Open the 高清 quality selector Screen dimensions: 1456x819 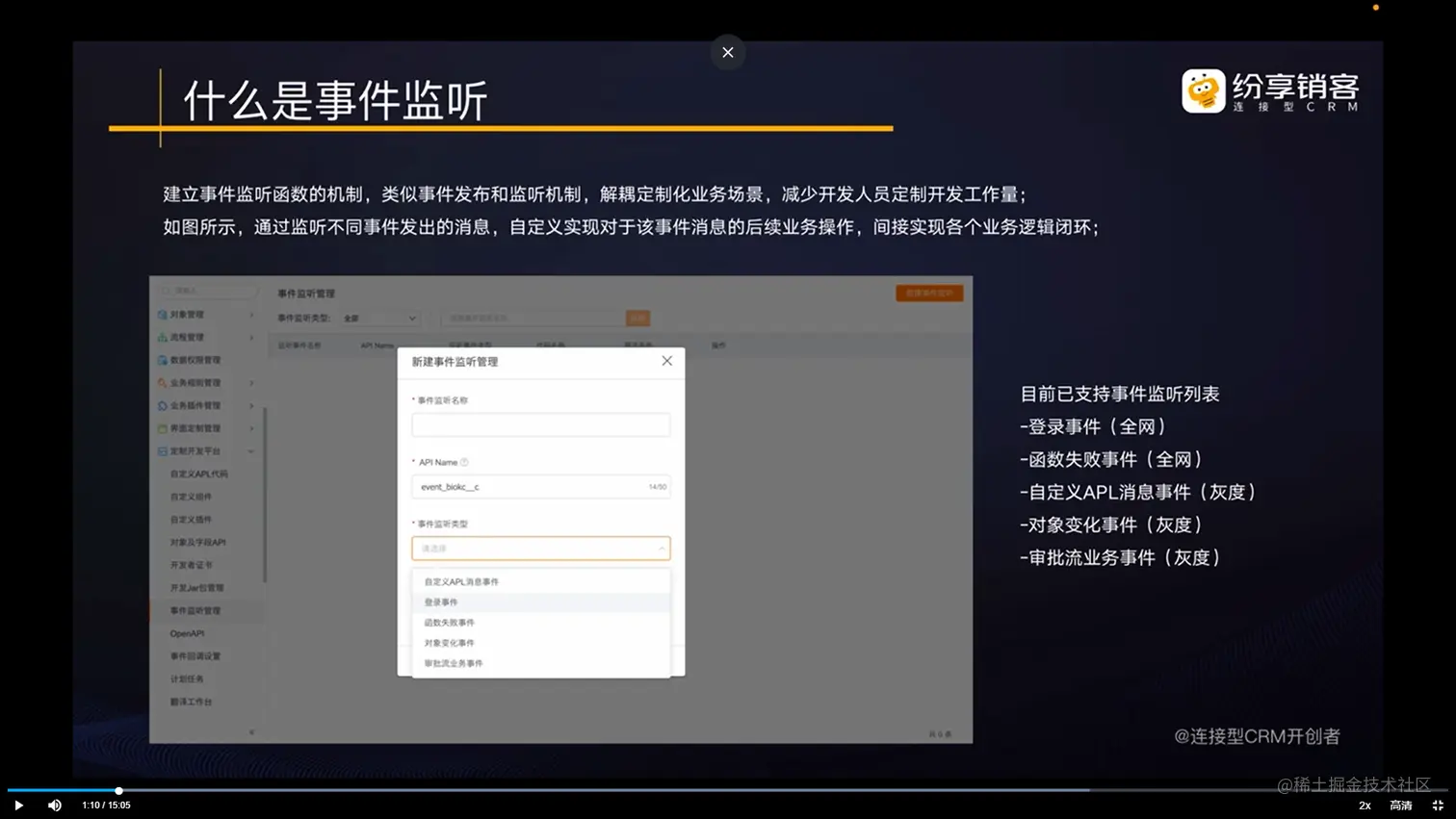click(1401, 806)
